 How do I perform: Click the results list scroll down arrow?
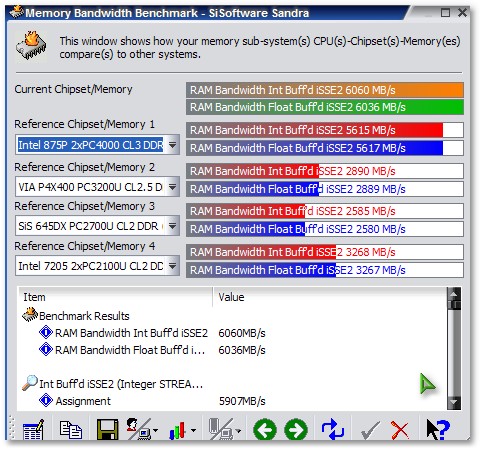pos(454,403)
